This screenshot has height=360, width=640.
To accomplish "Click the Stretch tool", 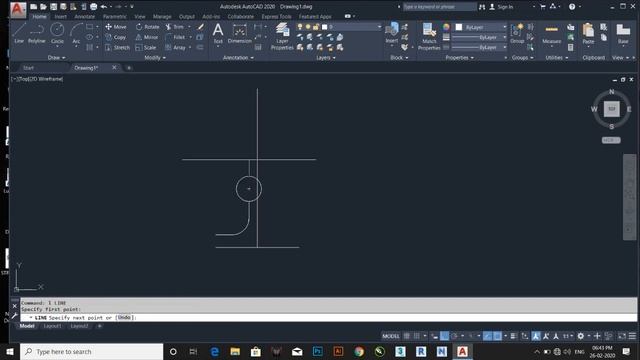I will tap(117, 47).
